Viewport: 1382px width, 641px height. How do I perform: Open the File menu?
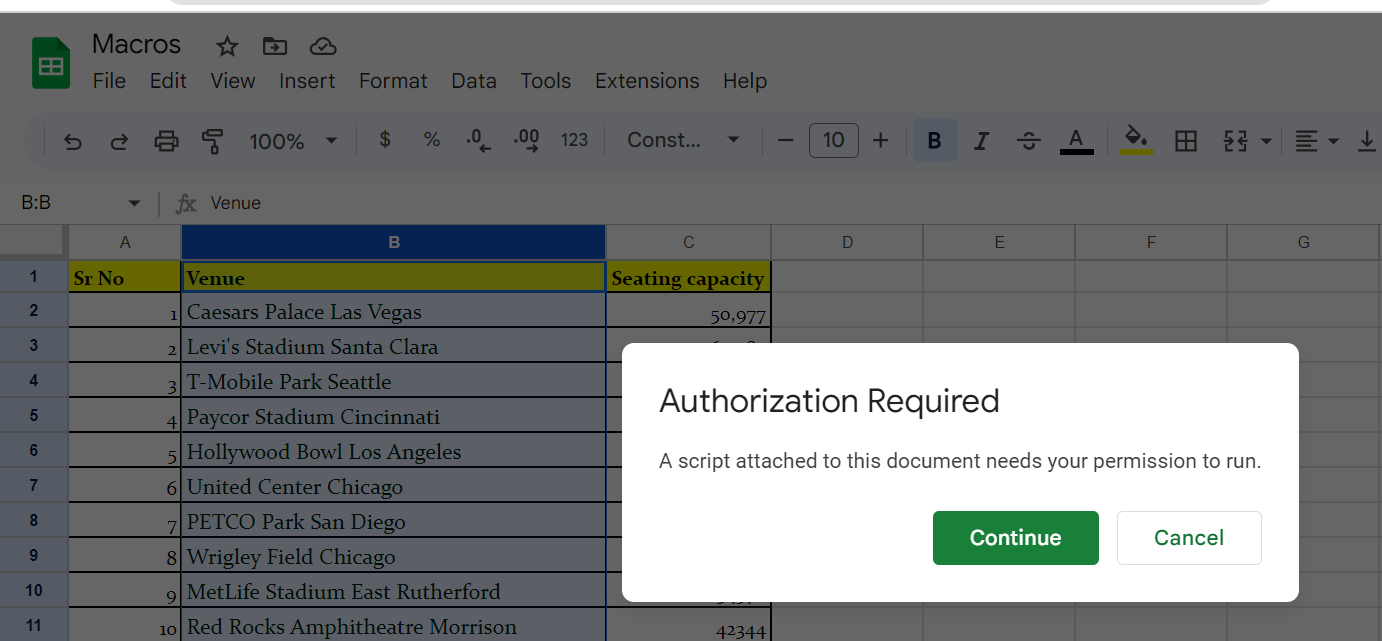click(109, 81)
